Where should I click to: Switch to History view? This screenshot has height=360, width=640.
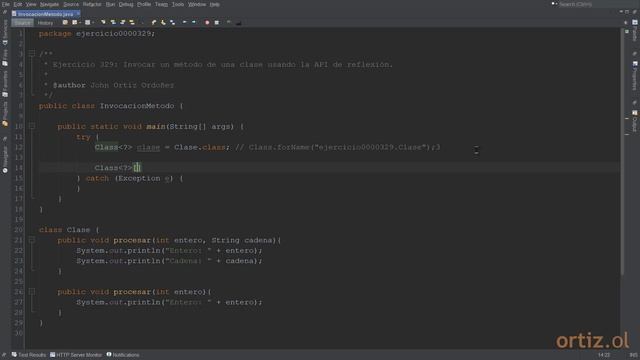pos(45,23)
